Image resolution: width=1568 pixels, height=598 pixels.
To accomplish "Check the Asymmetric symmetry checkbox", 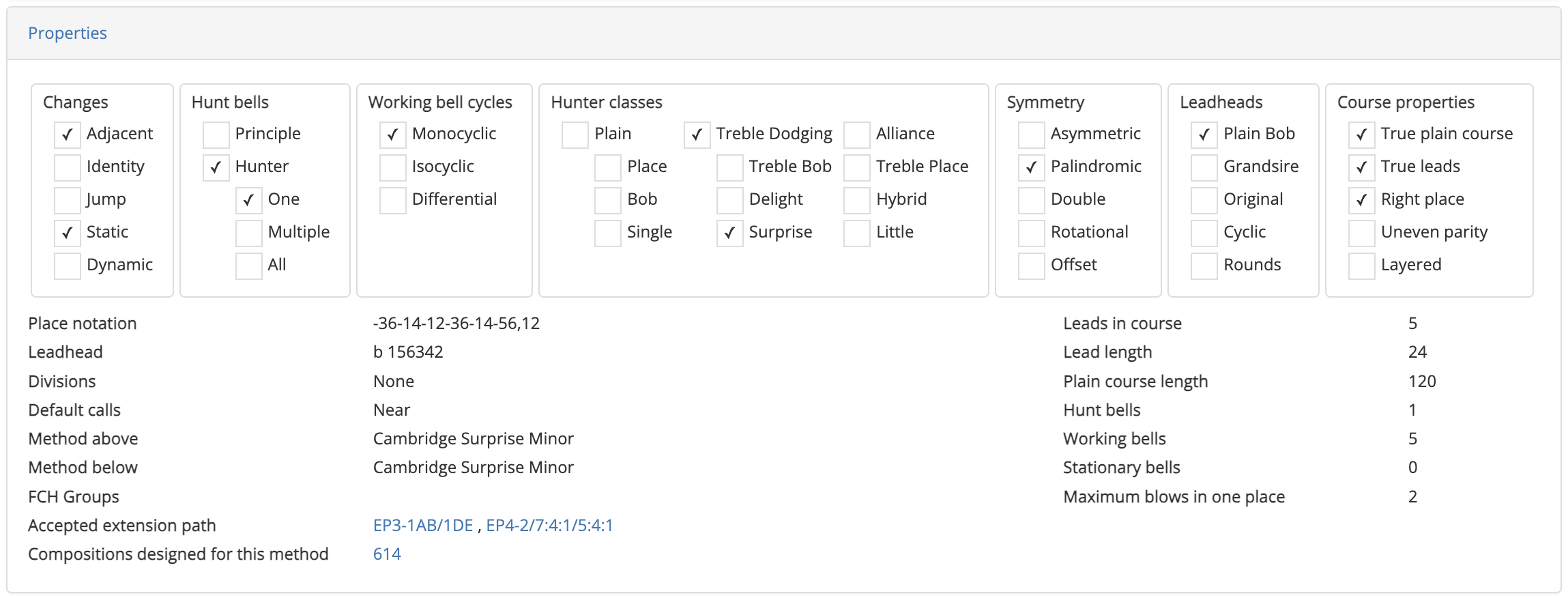I will (1032, 134).
